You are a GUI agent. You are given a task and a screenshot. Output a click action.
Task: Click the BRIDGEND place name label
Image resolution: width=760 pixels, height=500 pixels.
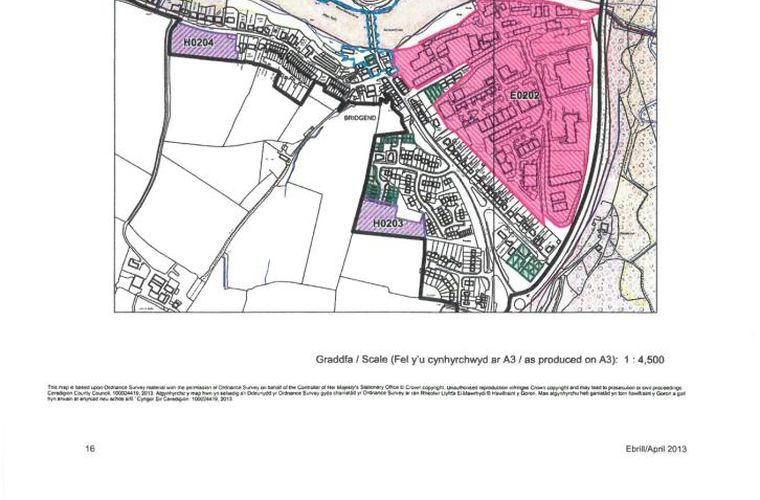(x=359, y=116)
